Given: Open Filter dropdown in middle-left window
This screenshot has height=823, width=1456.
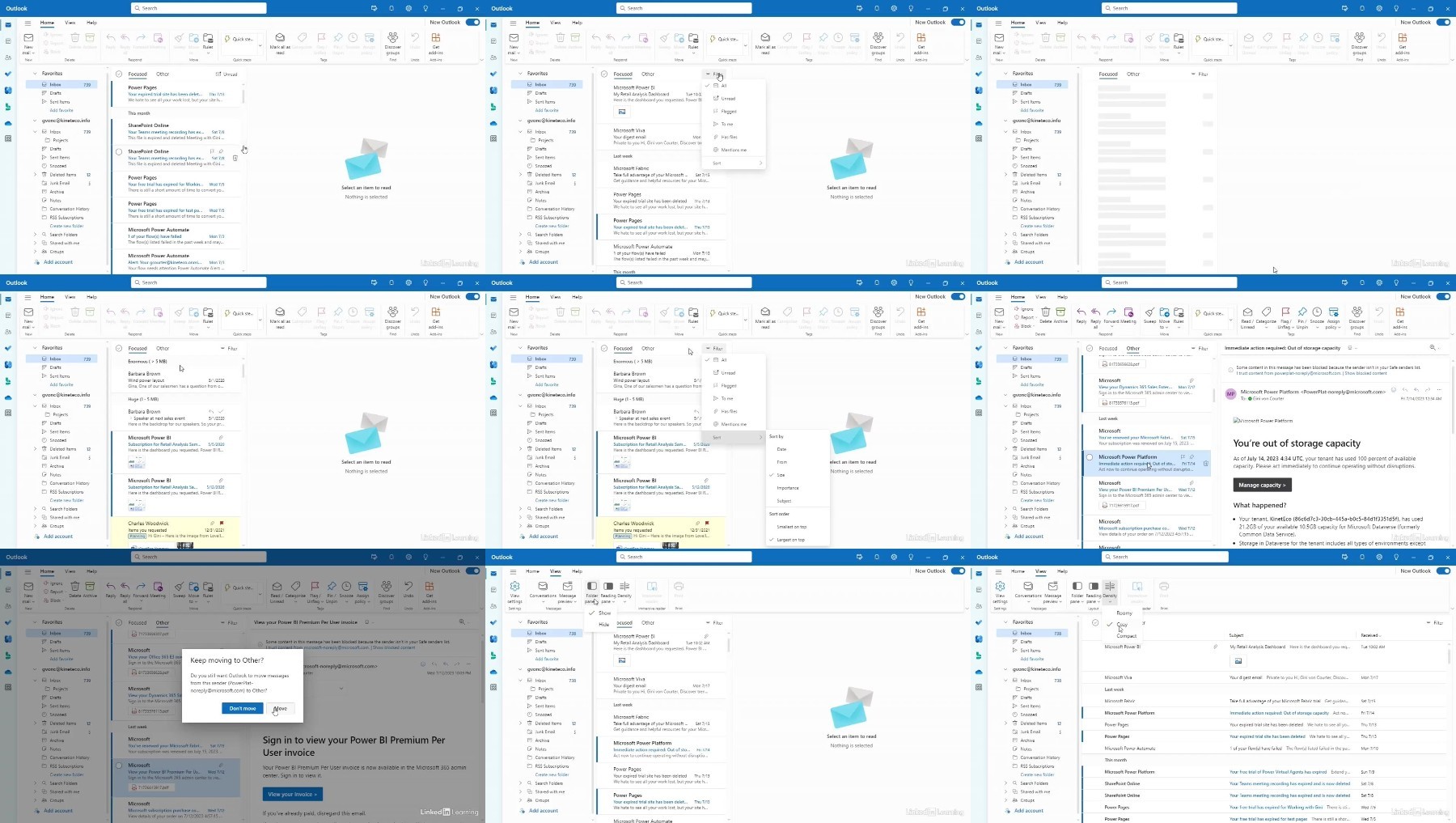Looking at the screenshot, I should 229,349.
